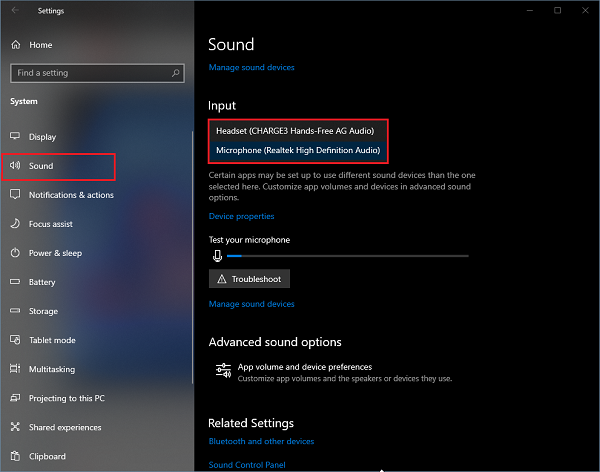Go to Multitasking settings
The image size is (600, 472).
pyautogui.click(x=51, y=369)
